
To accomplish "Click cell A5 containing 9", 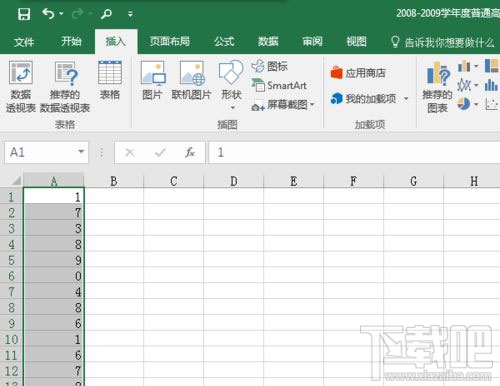I will pos(54,260).
